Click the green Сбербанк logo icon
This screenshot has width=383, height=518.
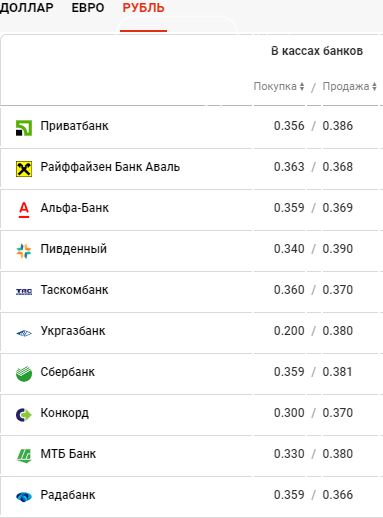(x=24, y=374)
